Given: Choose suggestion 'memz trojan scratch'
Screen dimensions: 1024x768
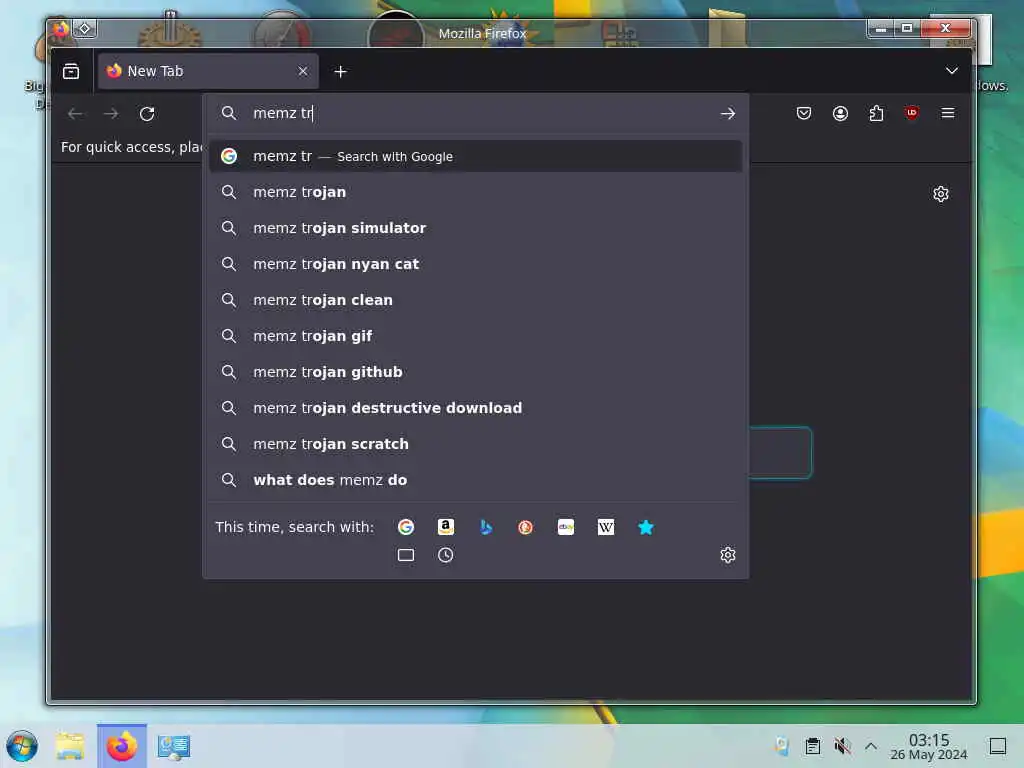Looking at the screenshot, I should (475, 443).
